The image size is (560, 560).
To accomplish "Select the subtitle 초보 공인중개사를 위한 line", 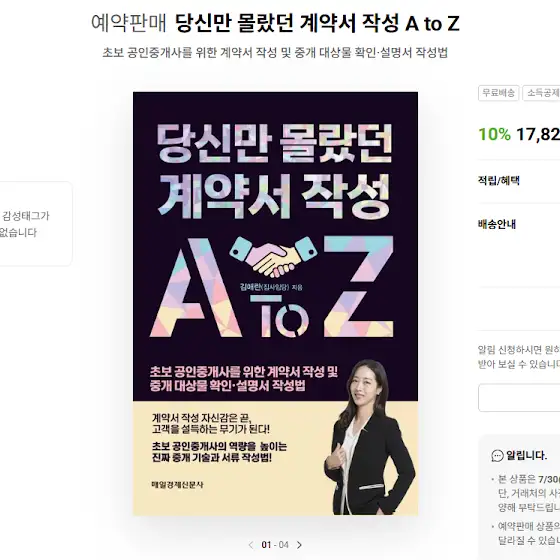I will tap(275, 52).
